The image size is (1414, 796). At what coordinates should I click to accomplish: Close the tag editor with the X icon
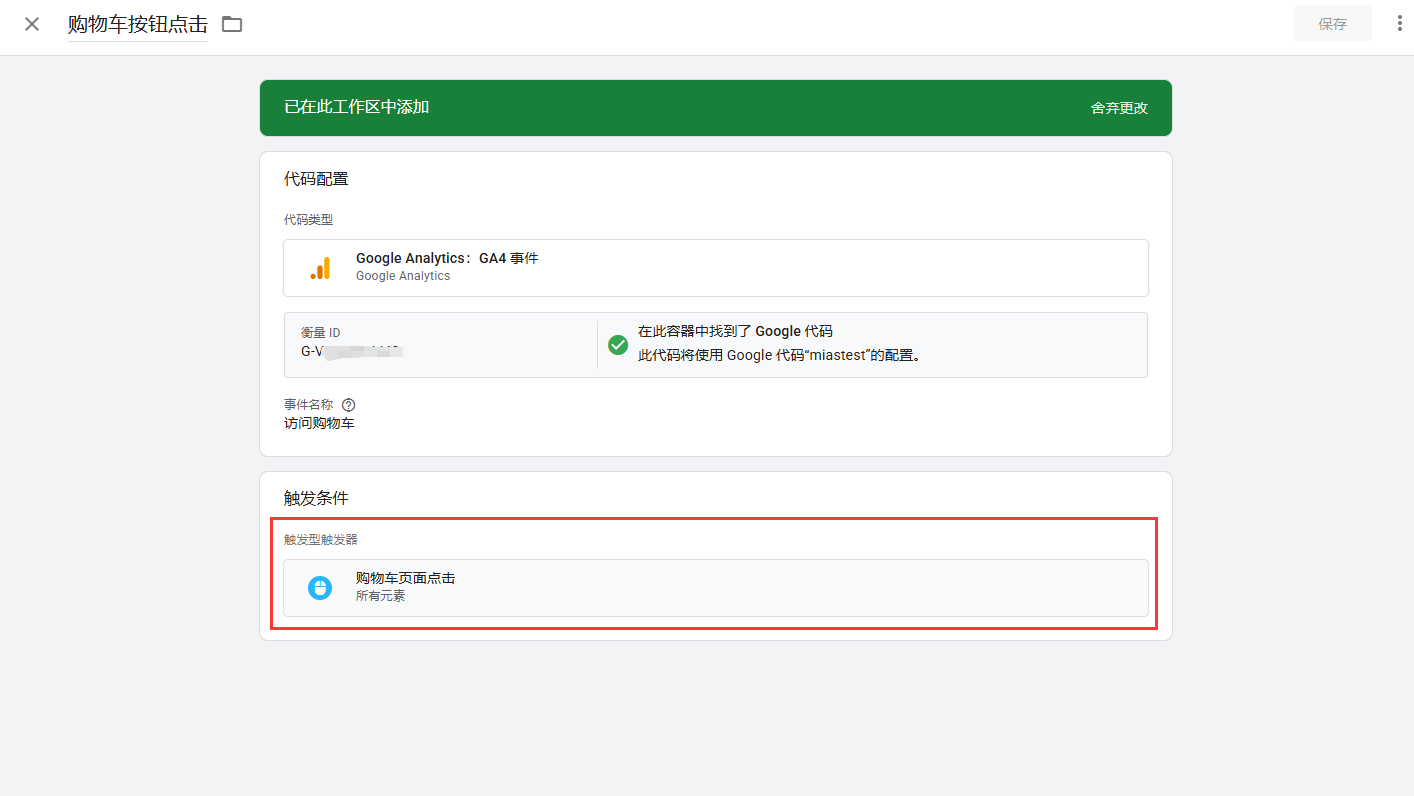point(32,24)
